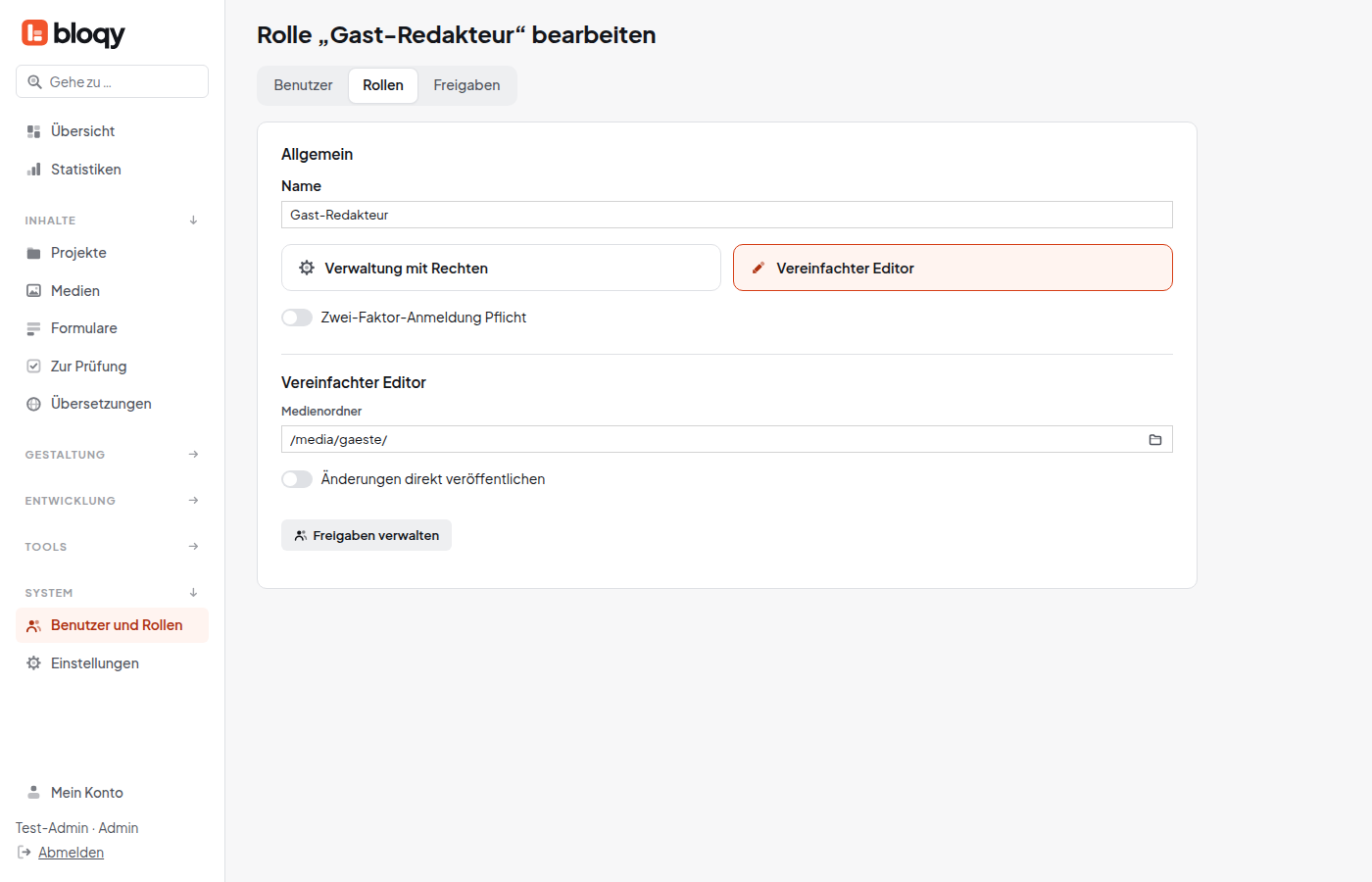Click the folder browse icon in Medienordner

tap(1155, 440)
